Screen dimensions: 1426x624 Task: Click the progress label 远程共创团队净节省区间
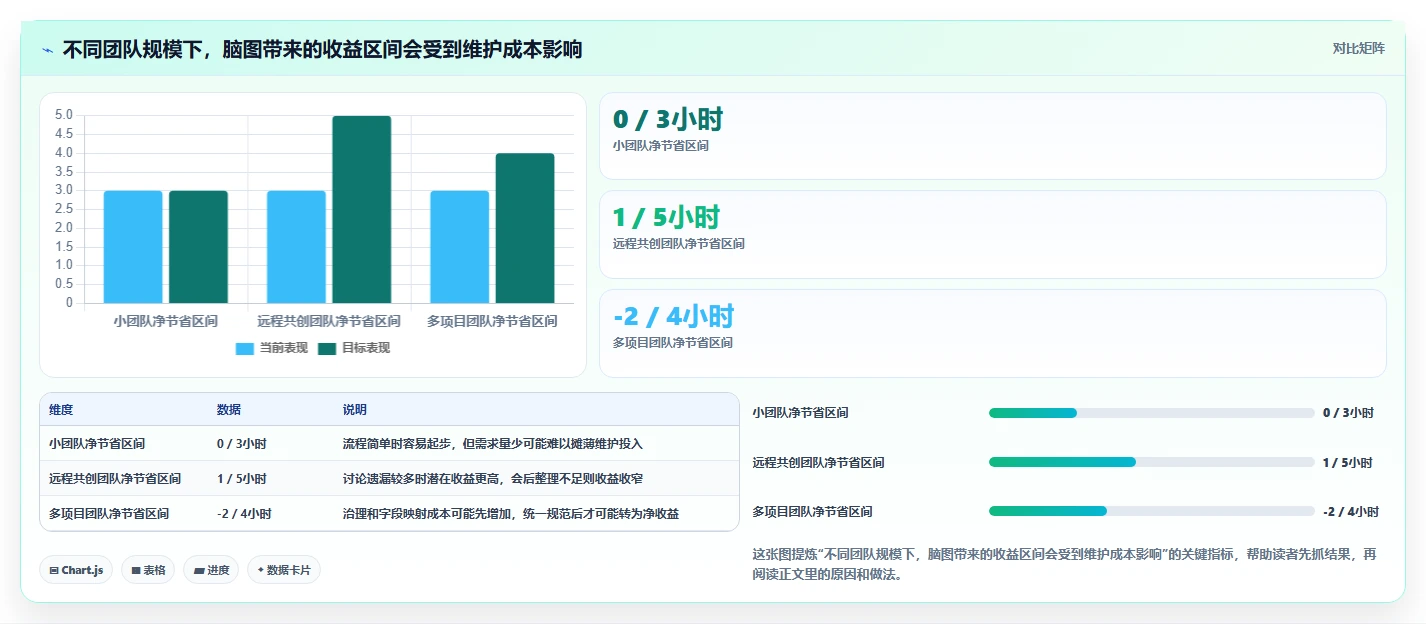tap(818, 463)
